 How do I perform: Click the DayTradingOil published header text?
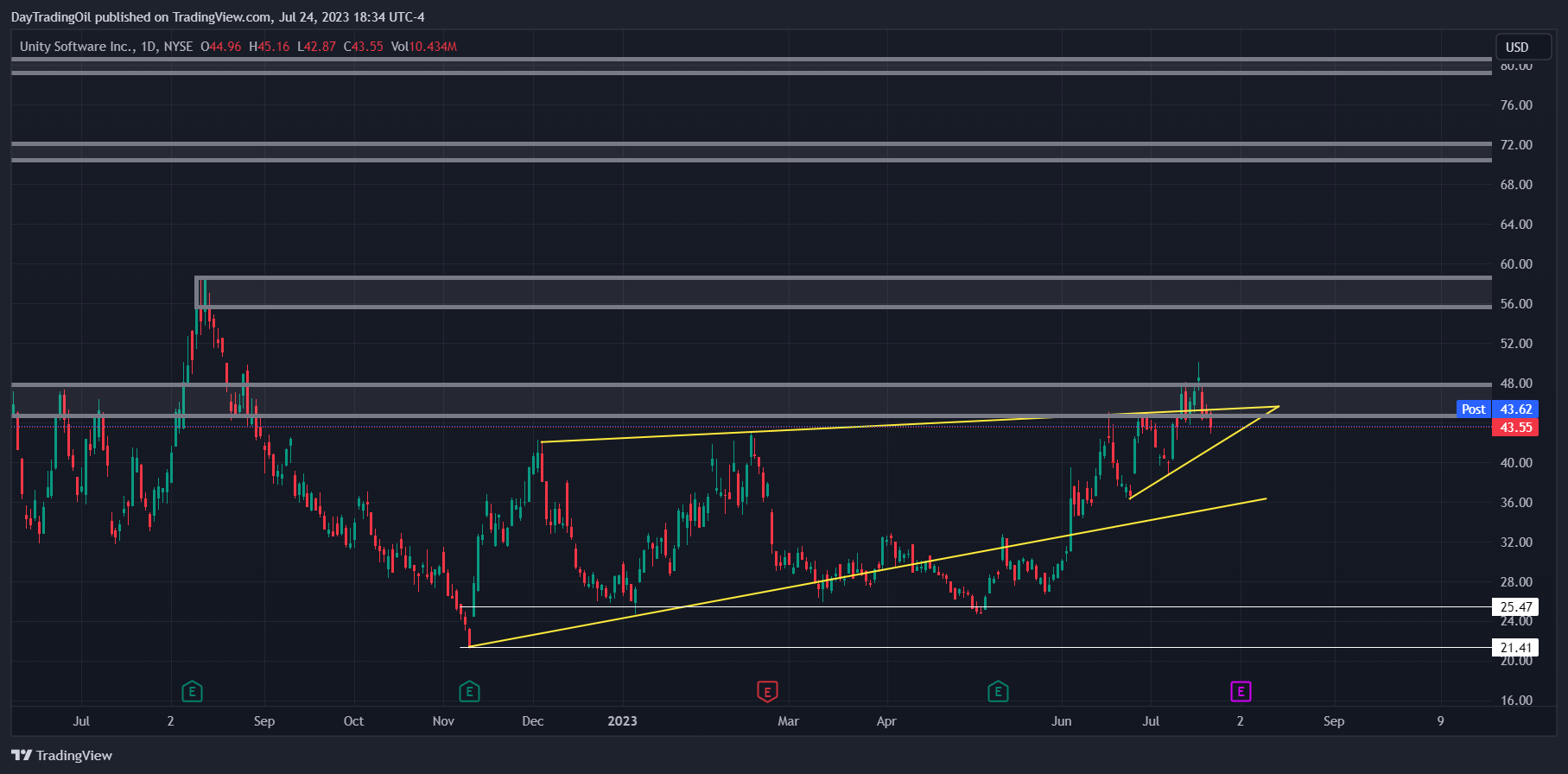click(x=218, y=17)
